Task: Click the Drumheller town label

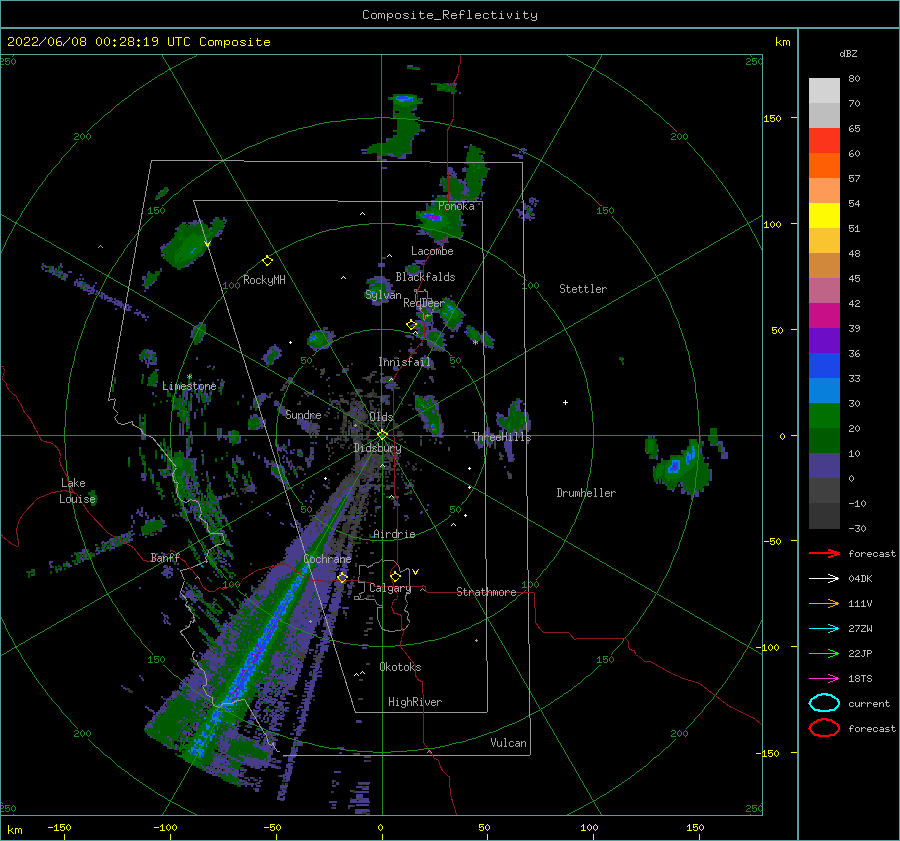Action: (x=586, y=493)
